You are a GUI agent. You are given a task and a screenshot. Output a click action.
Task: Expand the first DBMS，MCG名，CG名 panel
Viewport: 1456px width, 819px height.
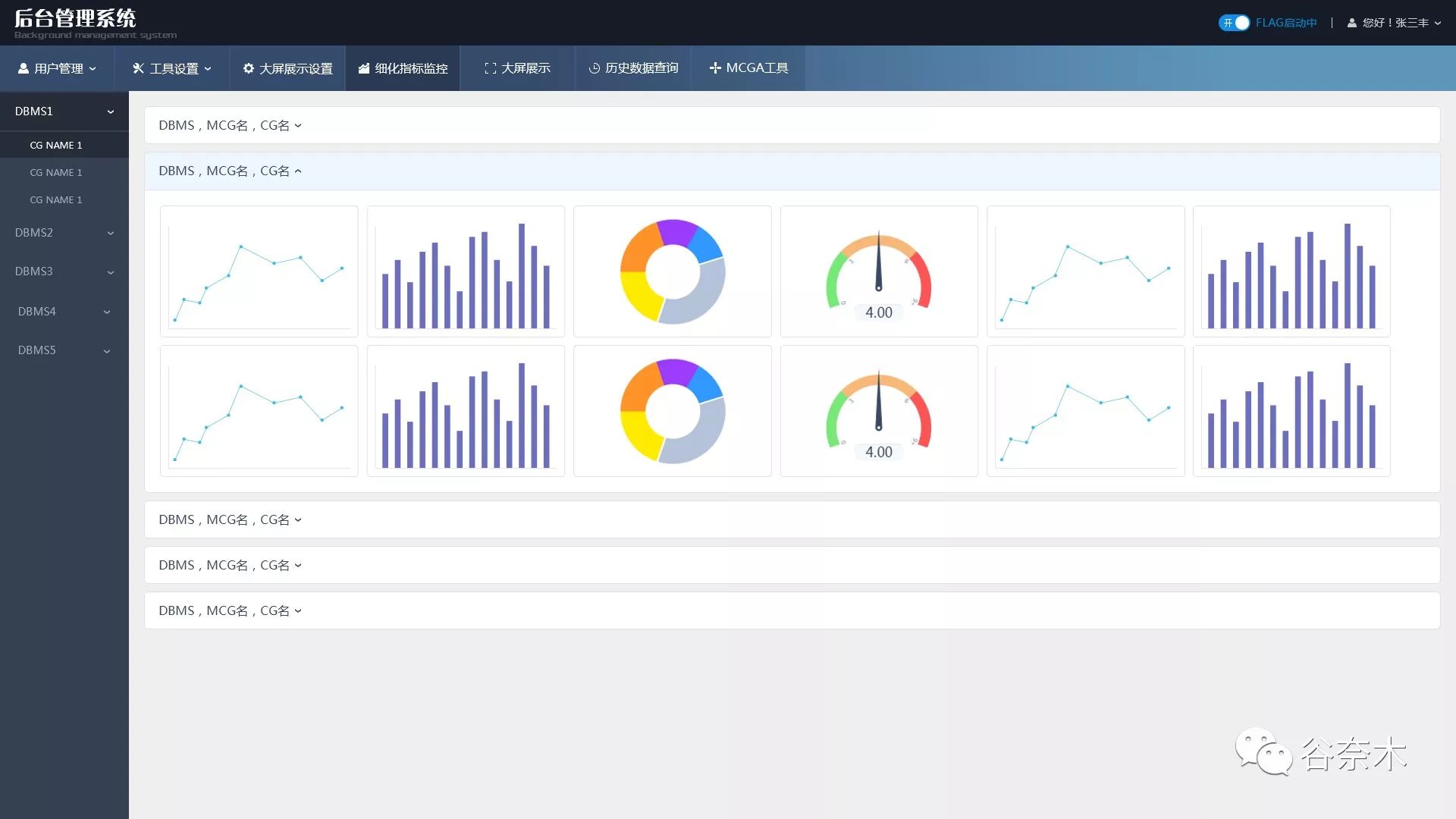(792, 125)
